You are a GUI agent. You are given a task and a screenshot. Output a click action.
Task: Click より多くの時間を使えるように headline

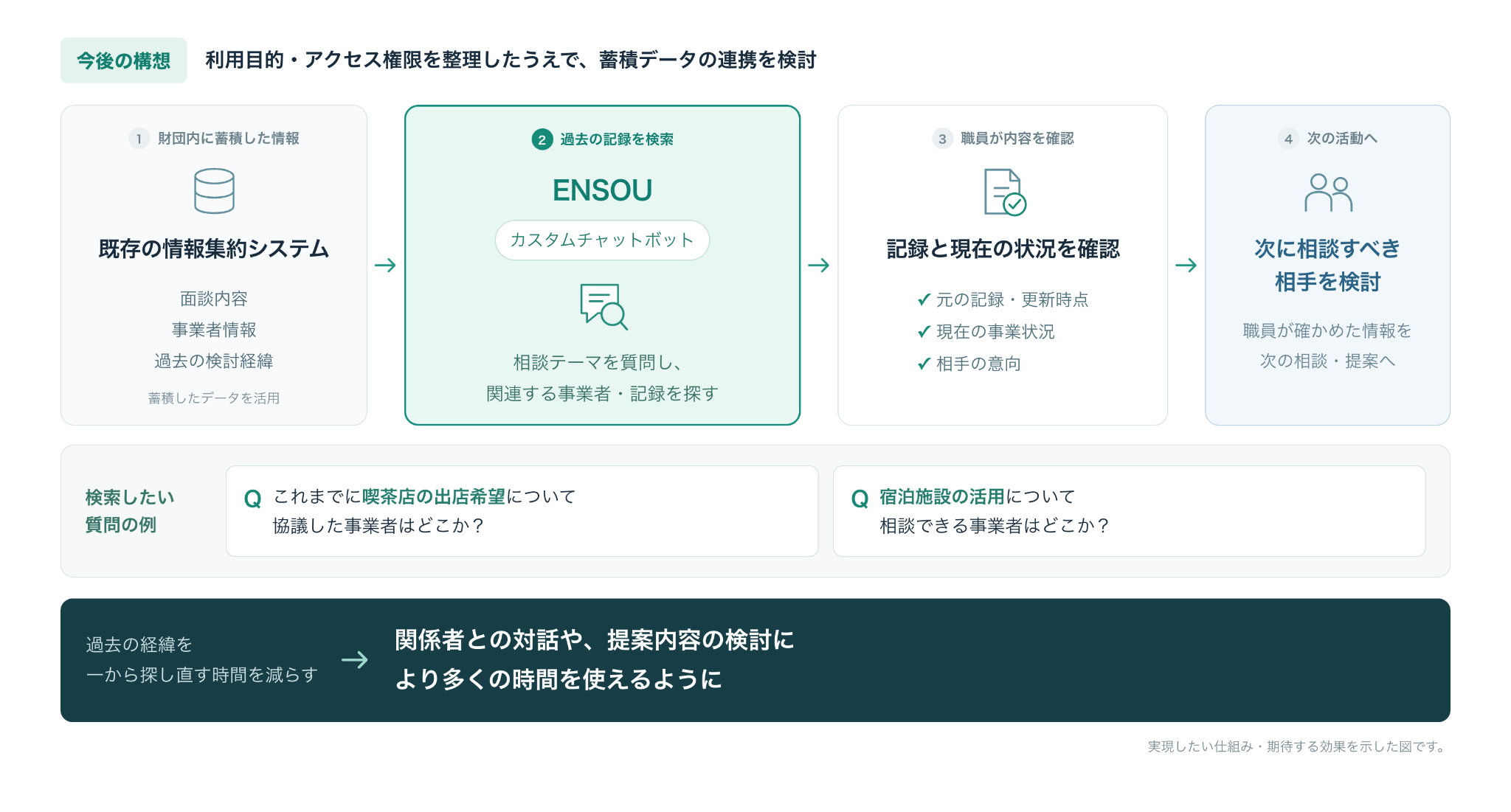pos(559,679)
